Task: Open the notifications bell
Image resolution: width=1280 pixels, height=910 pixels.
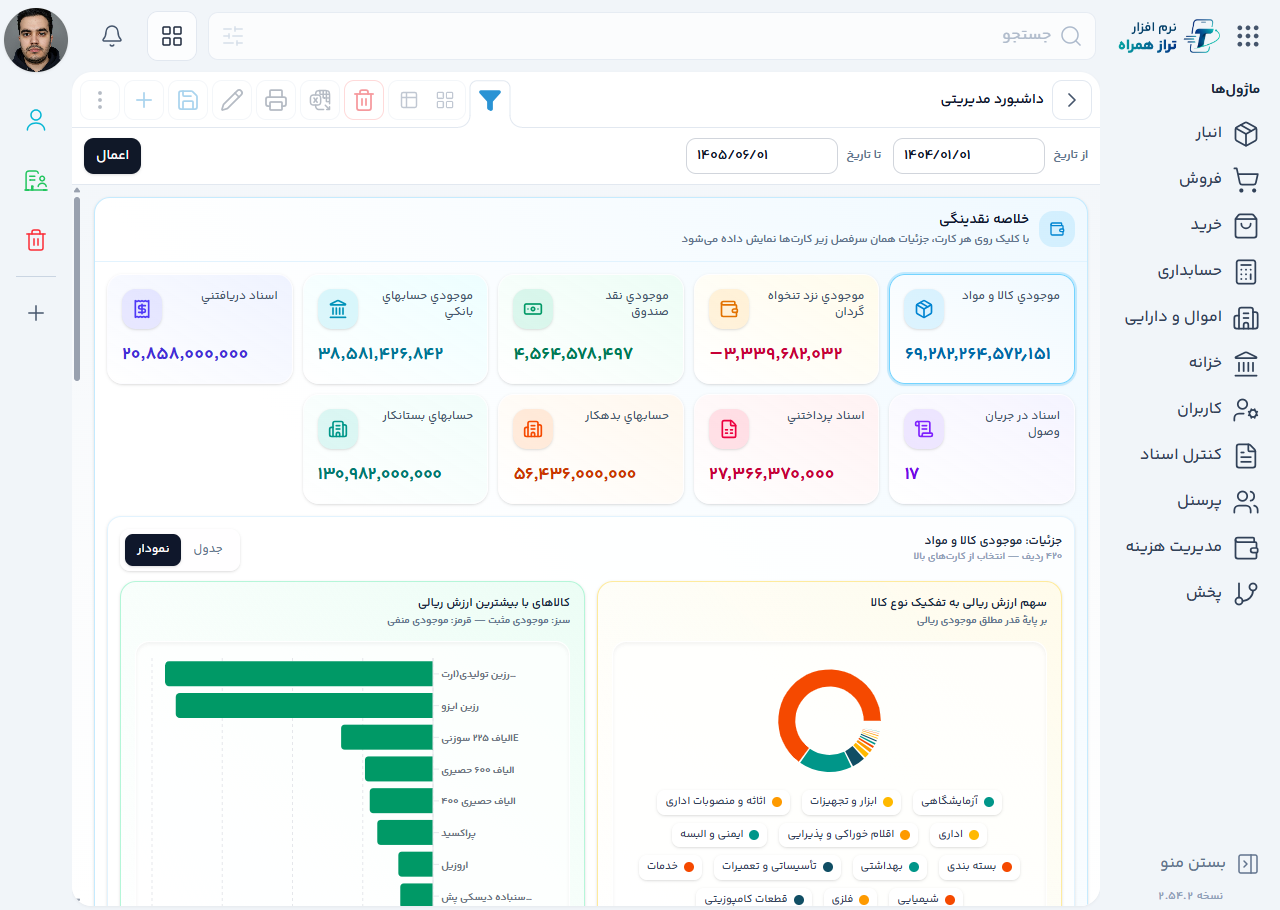Action: point(112,36)
